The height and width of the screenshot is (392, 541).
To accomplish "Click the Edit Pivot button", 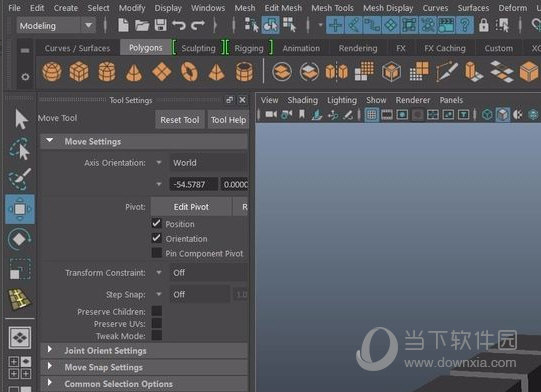I will click(191, 207).
